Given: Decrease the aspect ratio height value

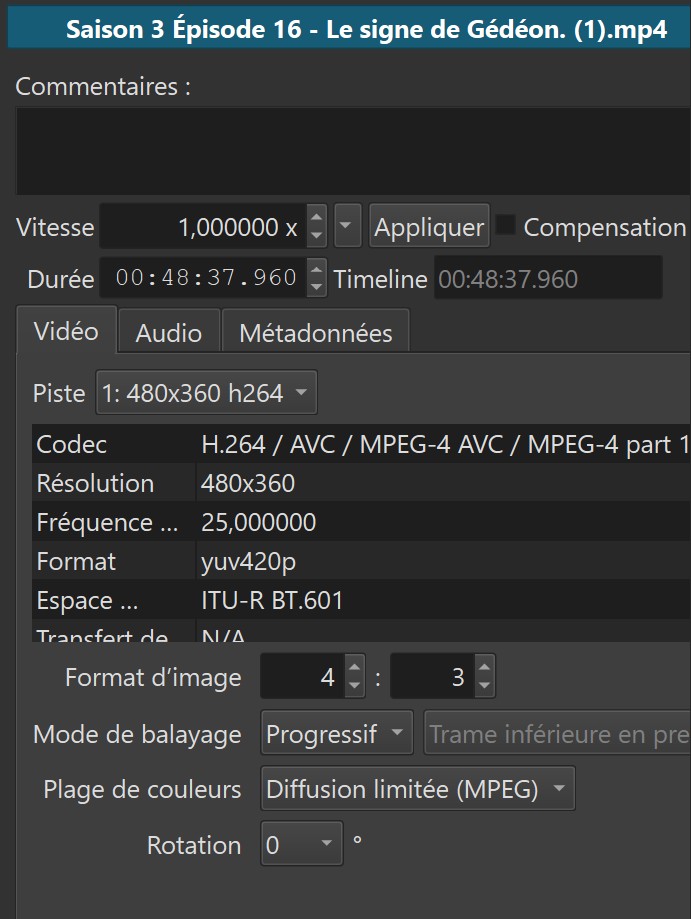Looking at the screenshot, I should (x=484, y=687).
